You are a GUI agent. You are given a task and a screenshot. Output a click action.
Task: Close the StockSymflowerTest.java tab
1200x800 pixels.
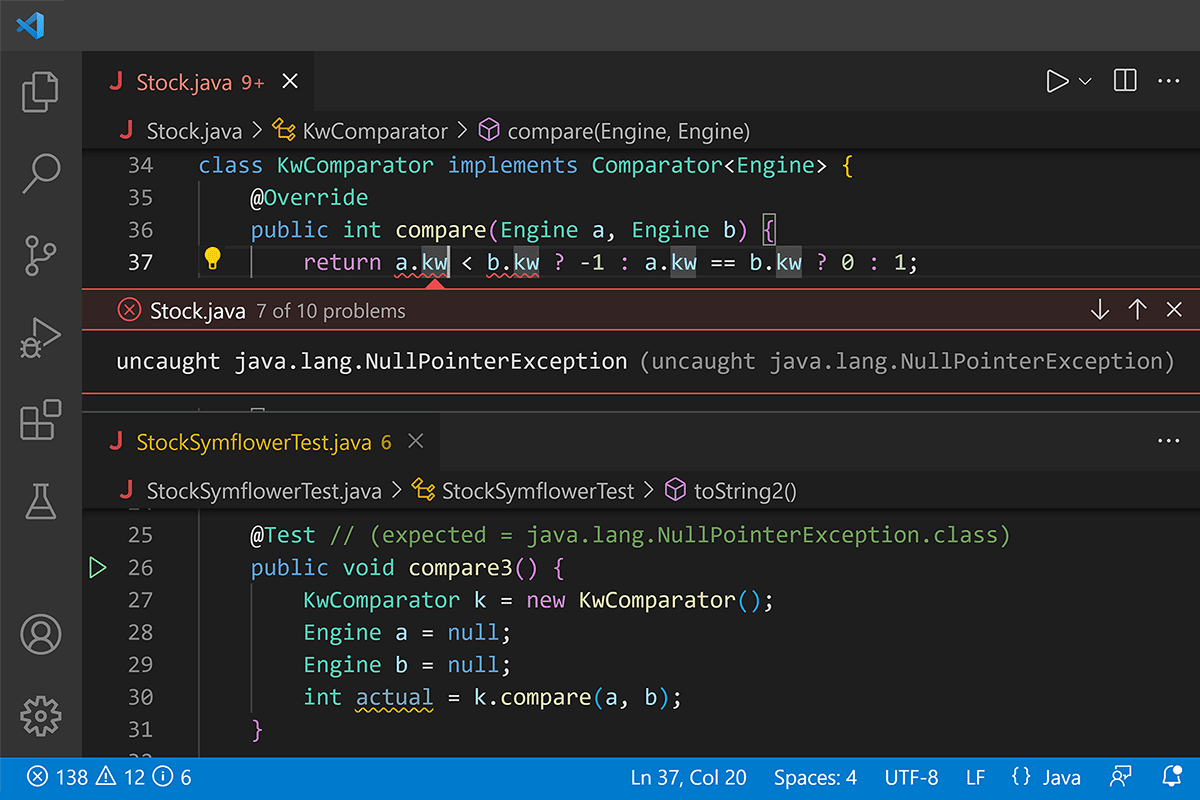416,441
